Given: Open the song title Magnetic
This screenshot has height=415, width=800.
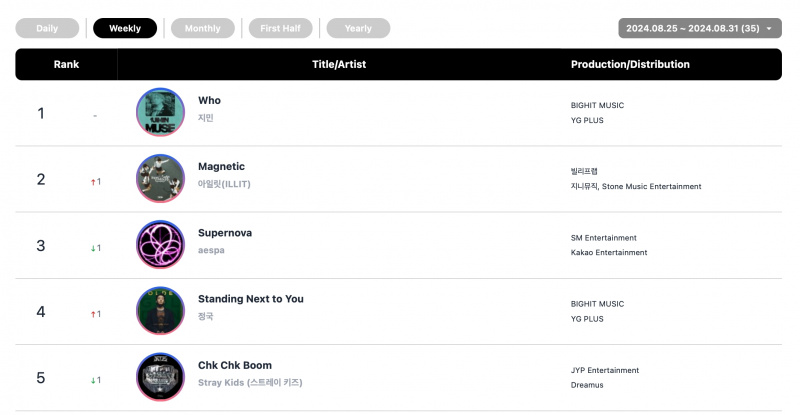Looking at the screenshot, I should [x=221, y=166].
